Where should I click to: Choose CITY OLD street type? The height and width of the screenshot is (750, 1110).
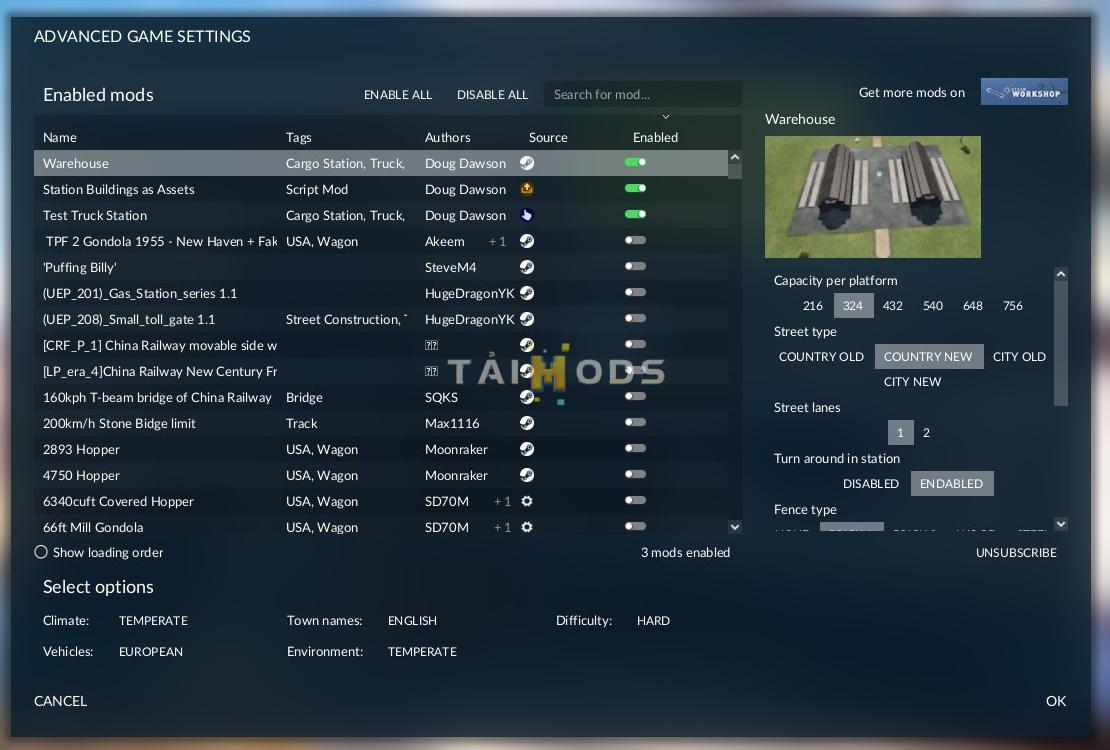coord(1019,357)
